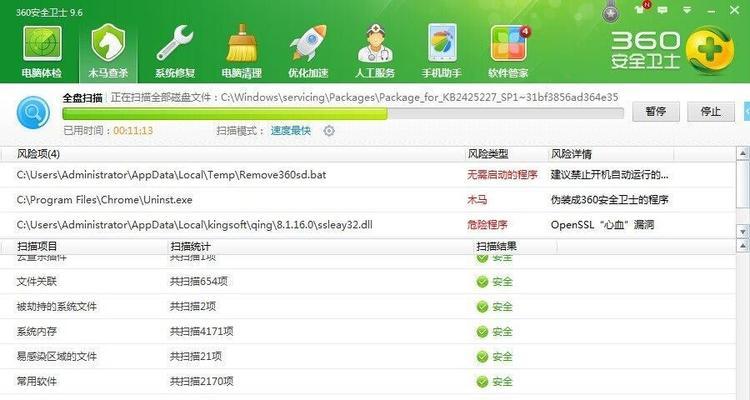Image resolution: width=750 pixels, height=400 pixels.
Task: Open the feedback message icon
Action: (663, 10)
